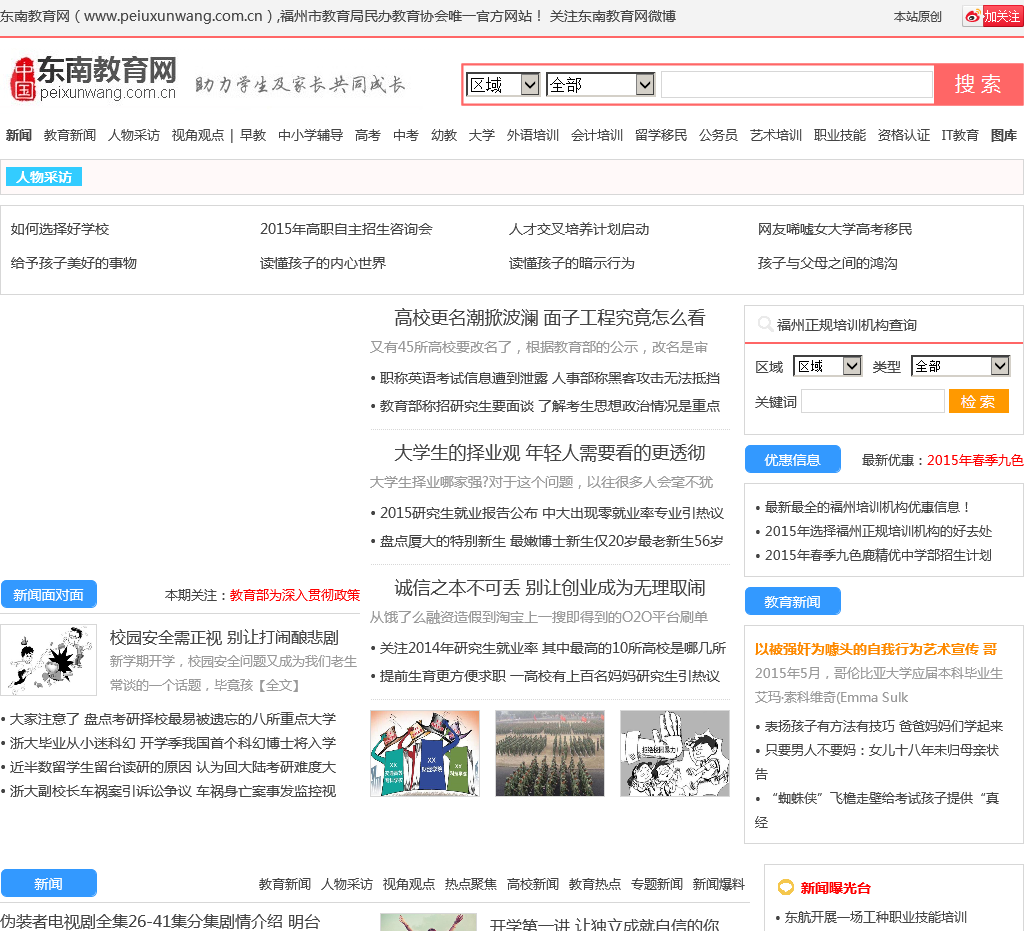Screen dimensions: 1024x931
Task: Open headline 大学生的择业观 年轻人需要看的更透彻
Action: (550, 453)
